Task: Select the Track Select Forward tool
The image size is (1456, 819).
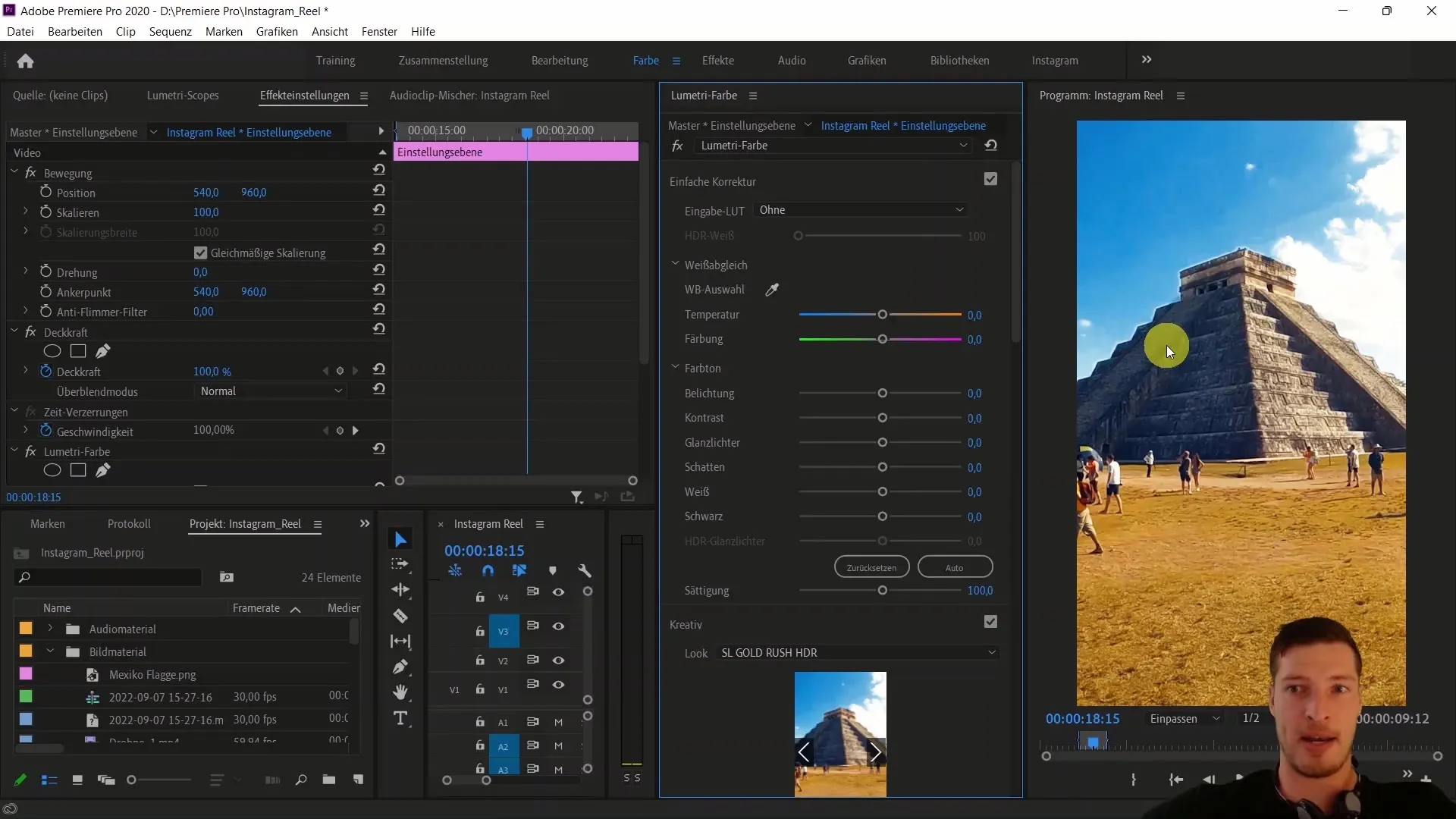Action: click(400, 564)
